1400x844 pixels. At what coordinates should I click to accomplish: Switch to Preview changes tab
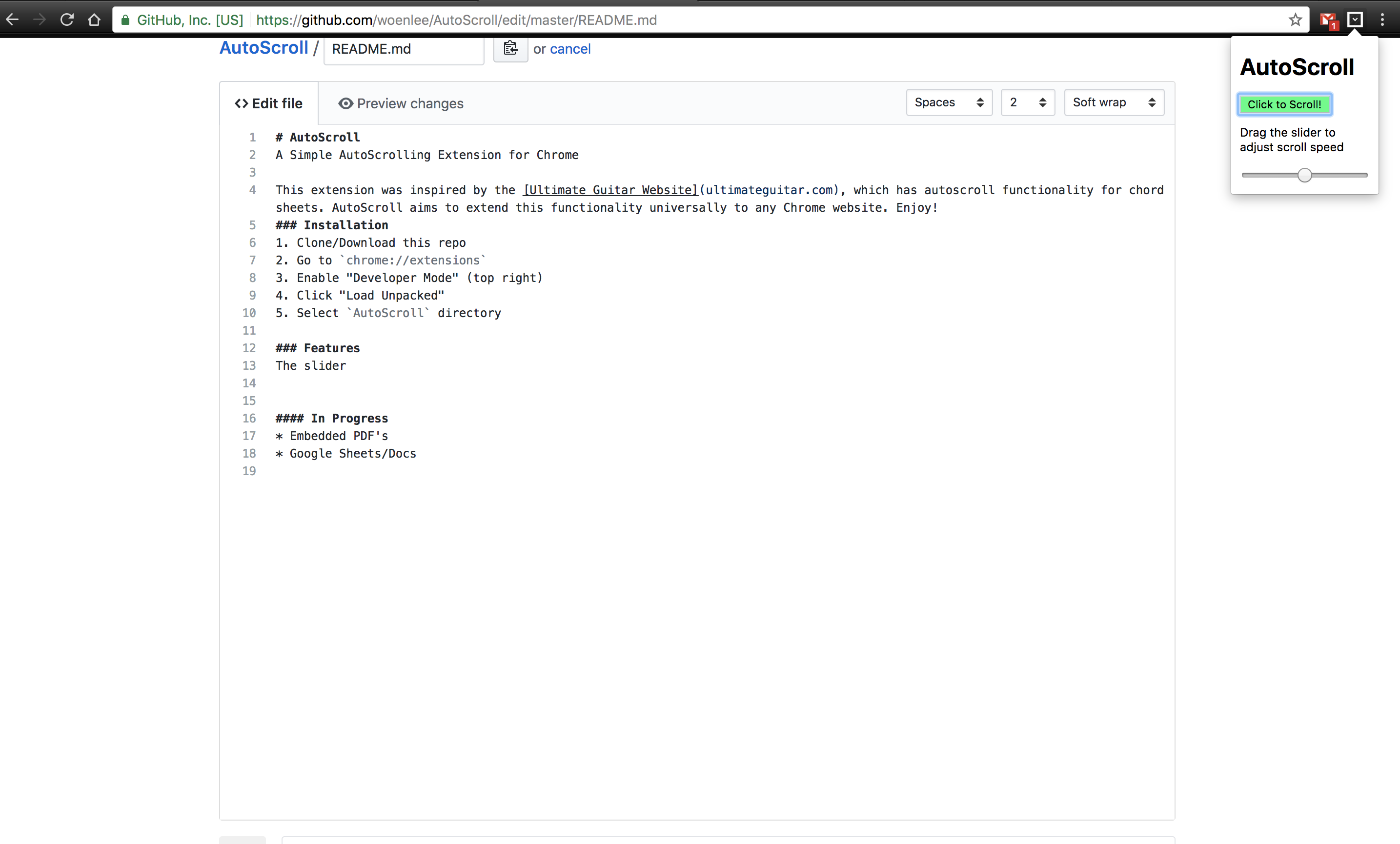click(x=401, y=103)
